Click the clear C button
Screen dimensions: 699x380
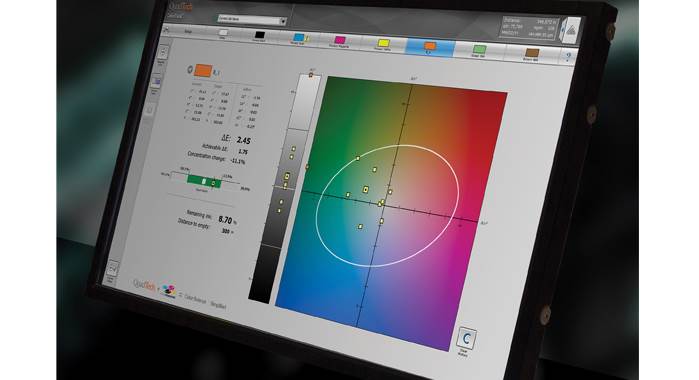click(x=466, y=339)
